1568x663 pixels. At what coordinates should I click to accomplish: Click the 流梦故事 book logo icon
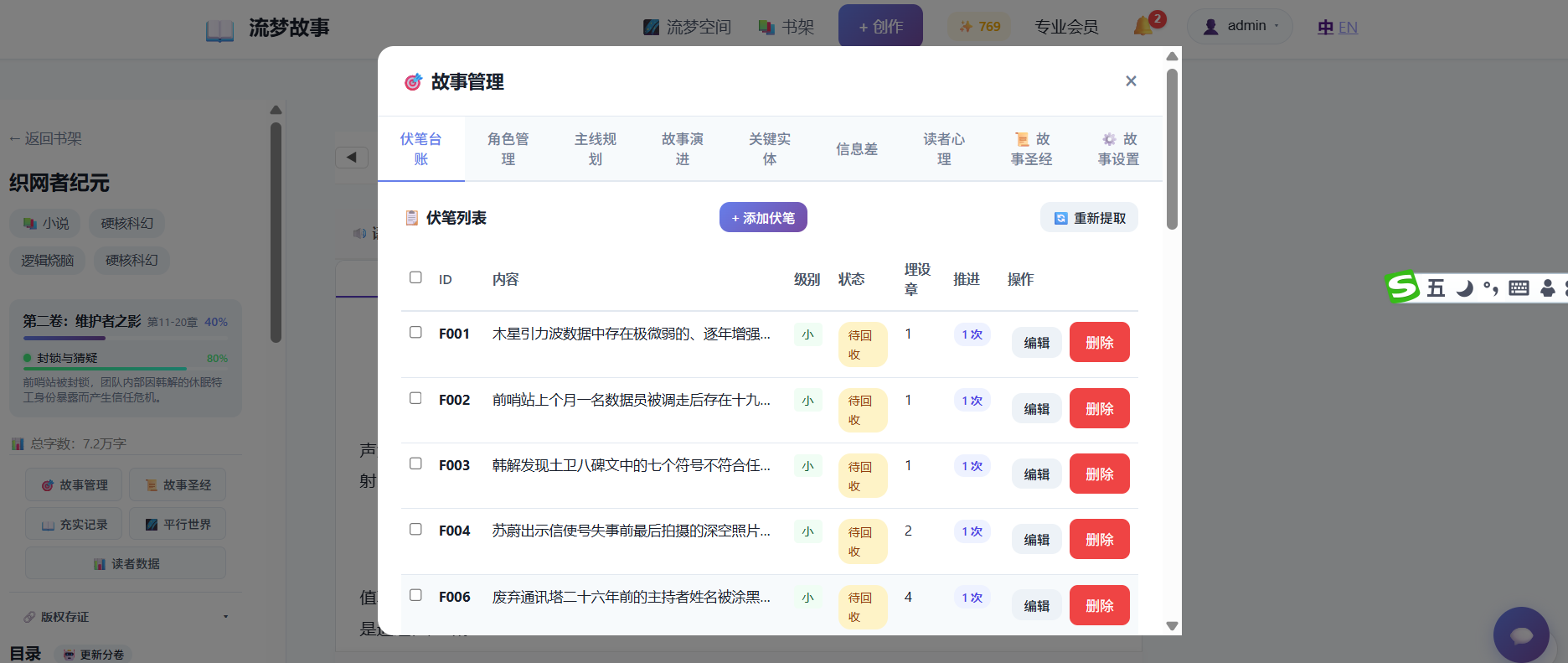click(x=219, y=30)
